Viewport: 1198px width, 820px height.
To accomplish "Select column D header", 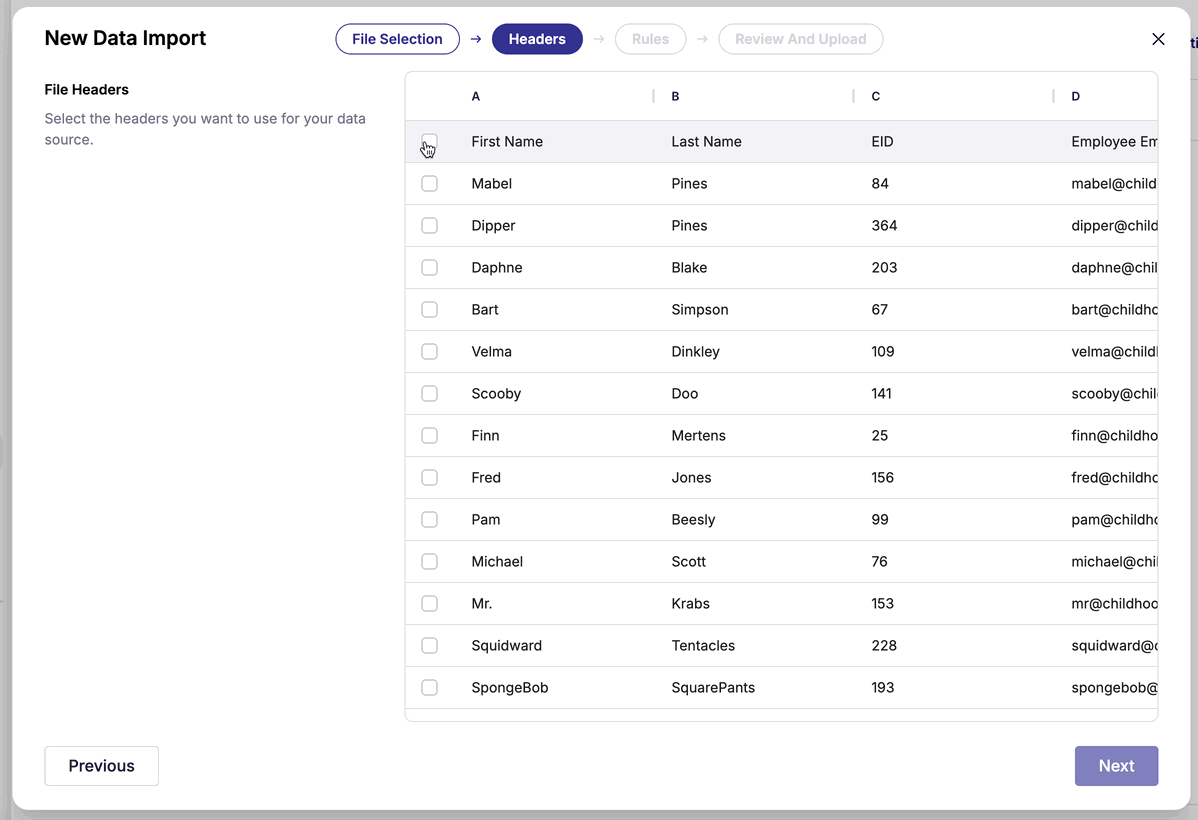I will 1076,96.
